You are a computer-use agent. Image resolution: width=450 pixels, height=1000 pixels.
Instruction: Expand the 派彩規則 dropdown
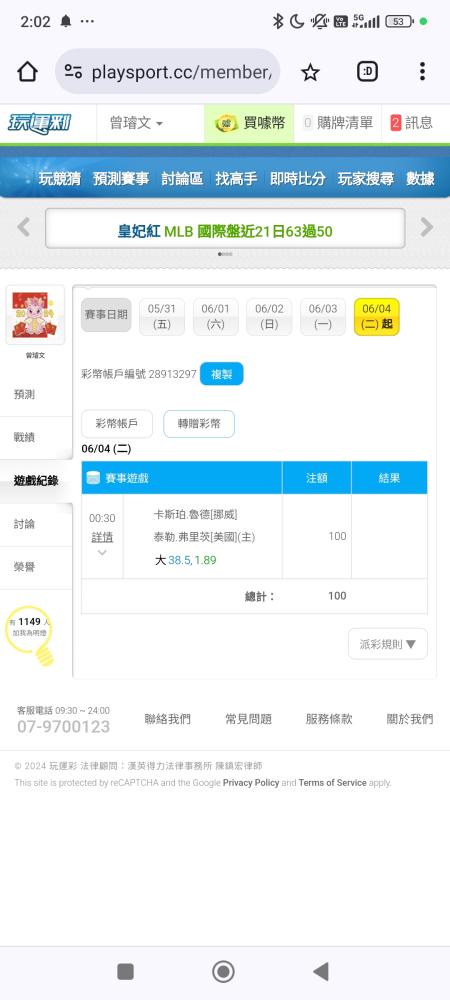point(388,644)
